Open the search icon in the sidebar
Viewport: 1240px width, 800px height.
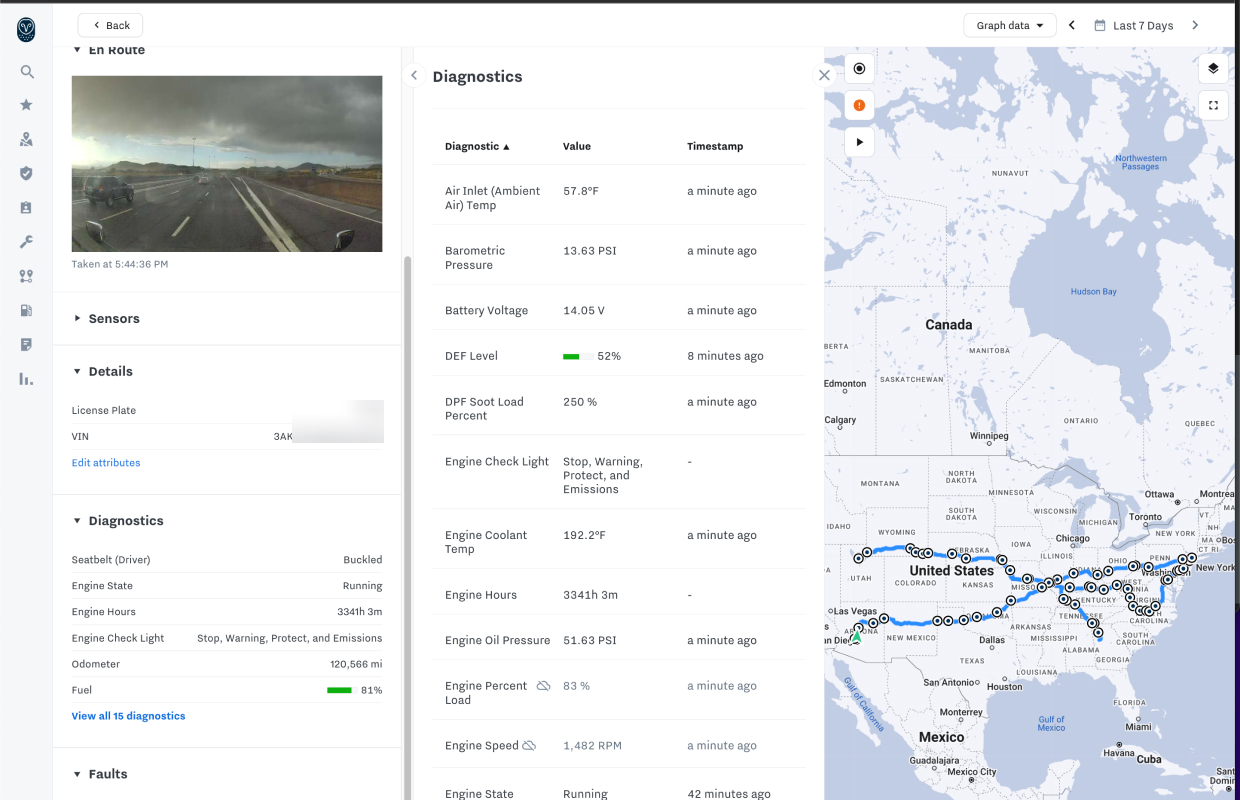click(x=27, y=72)
